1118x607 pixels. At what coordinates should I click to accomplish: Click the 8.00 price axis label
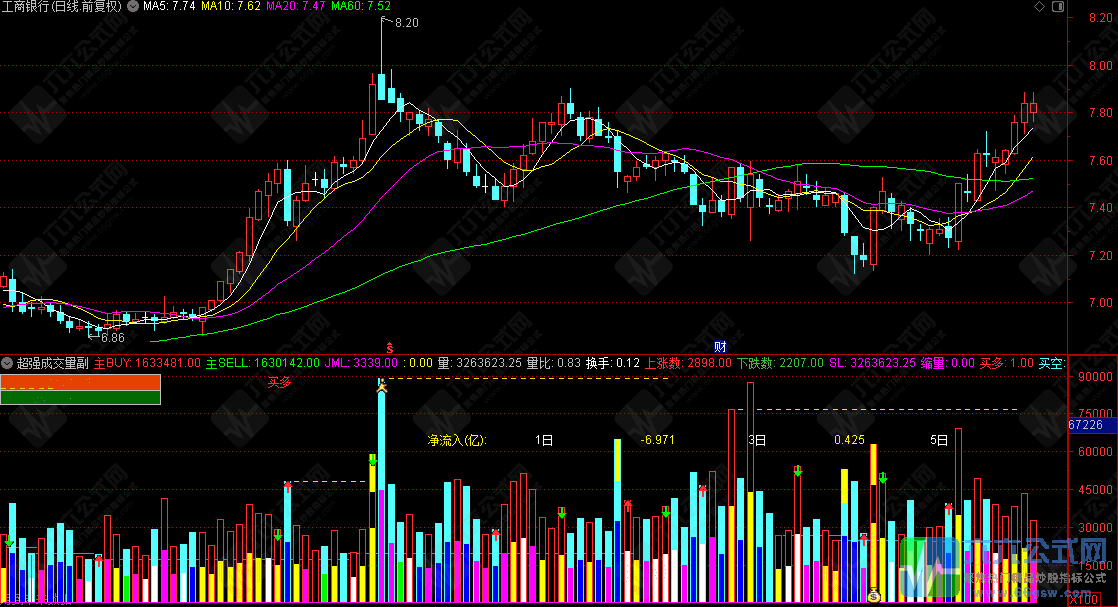coord(1101,66)
